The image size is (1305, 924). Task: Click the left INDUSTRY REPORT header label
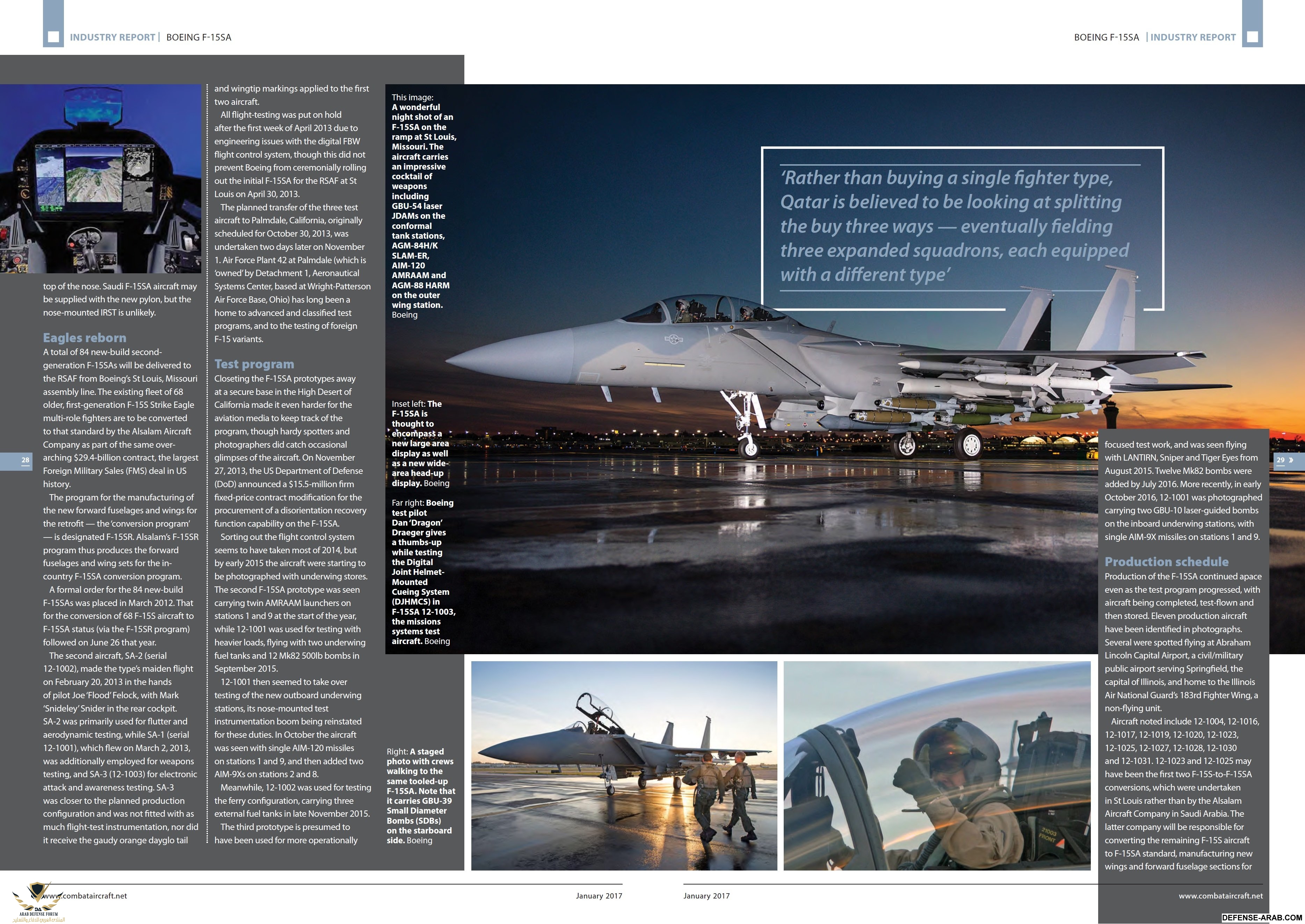112,37
